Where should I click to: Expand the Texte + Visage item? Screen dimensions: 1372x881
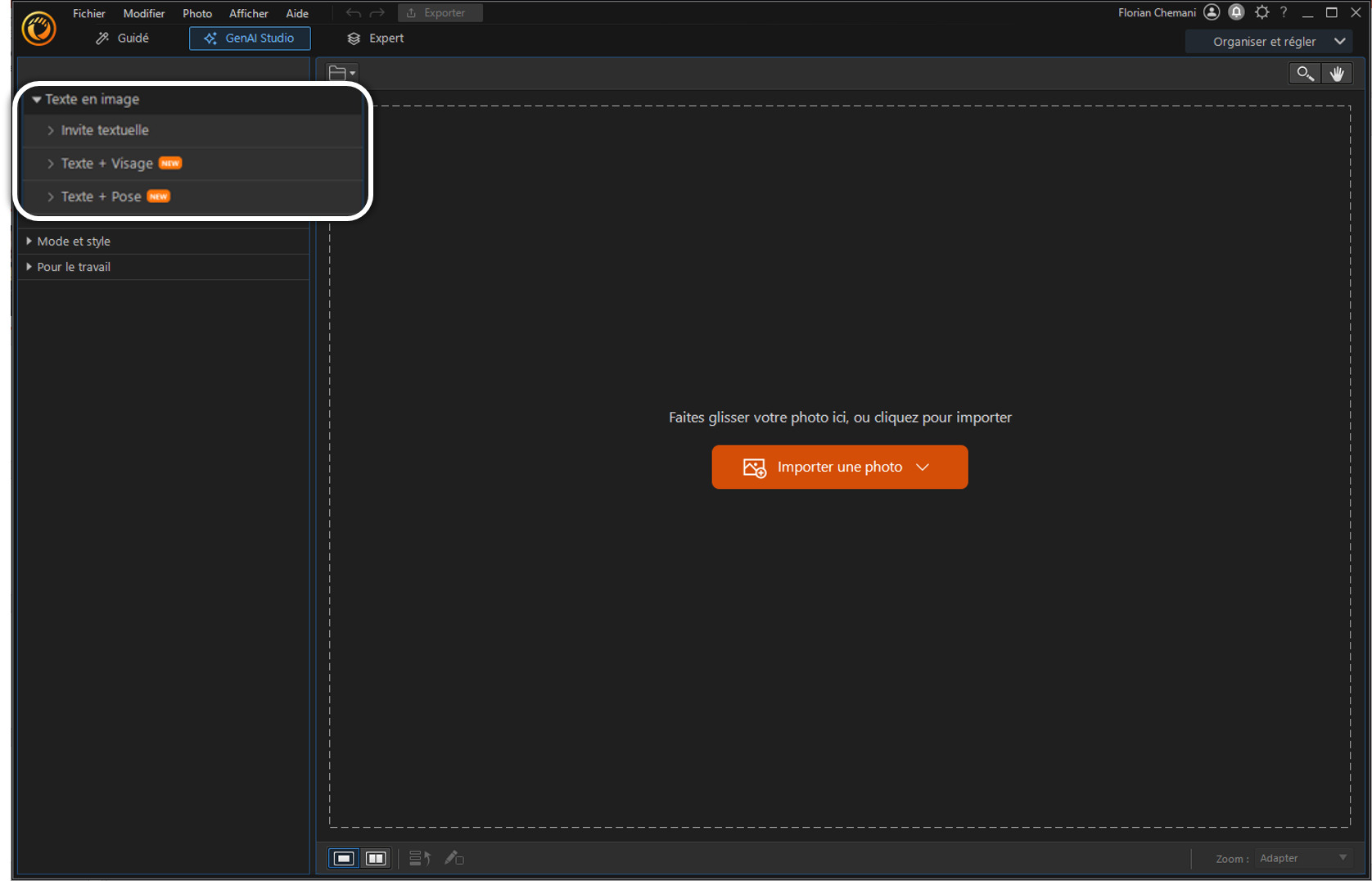tap(193, 164)
